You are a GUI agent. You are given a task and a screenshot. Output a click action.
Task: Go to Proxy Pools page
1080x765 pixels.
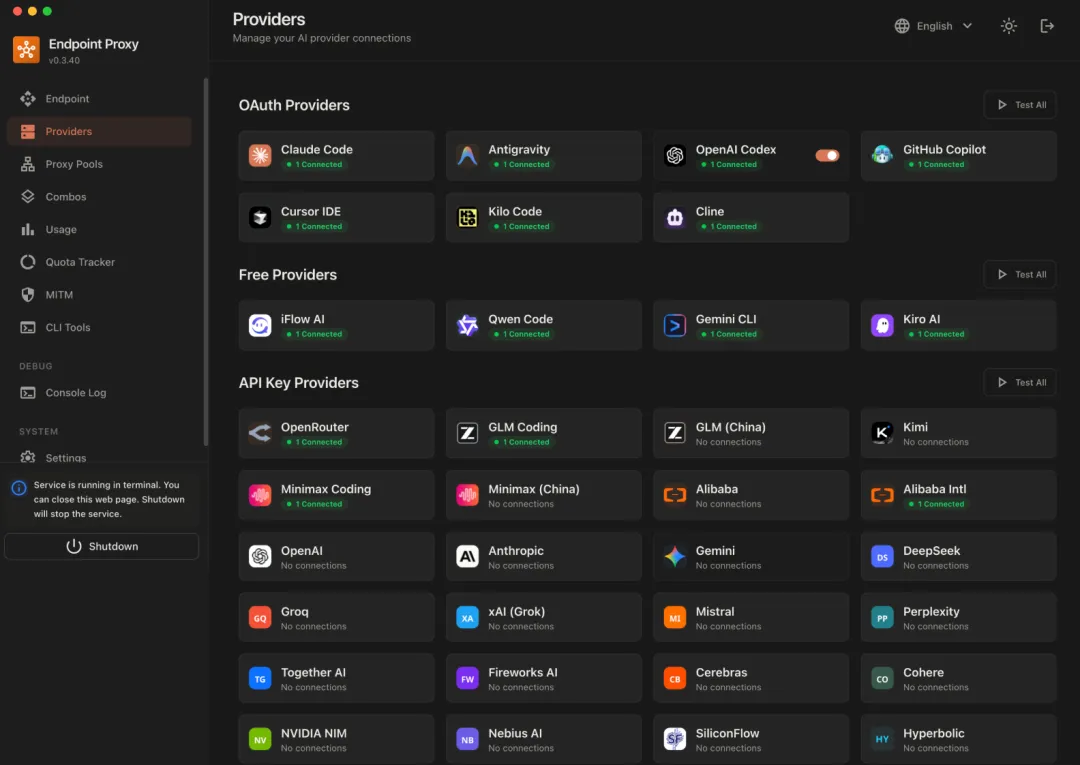point(99,164)
